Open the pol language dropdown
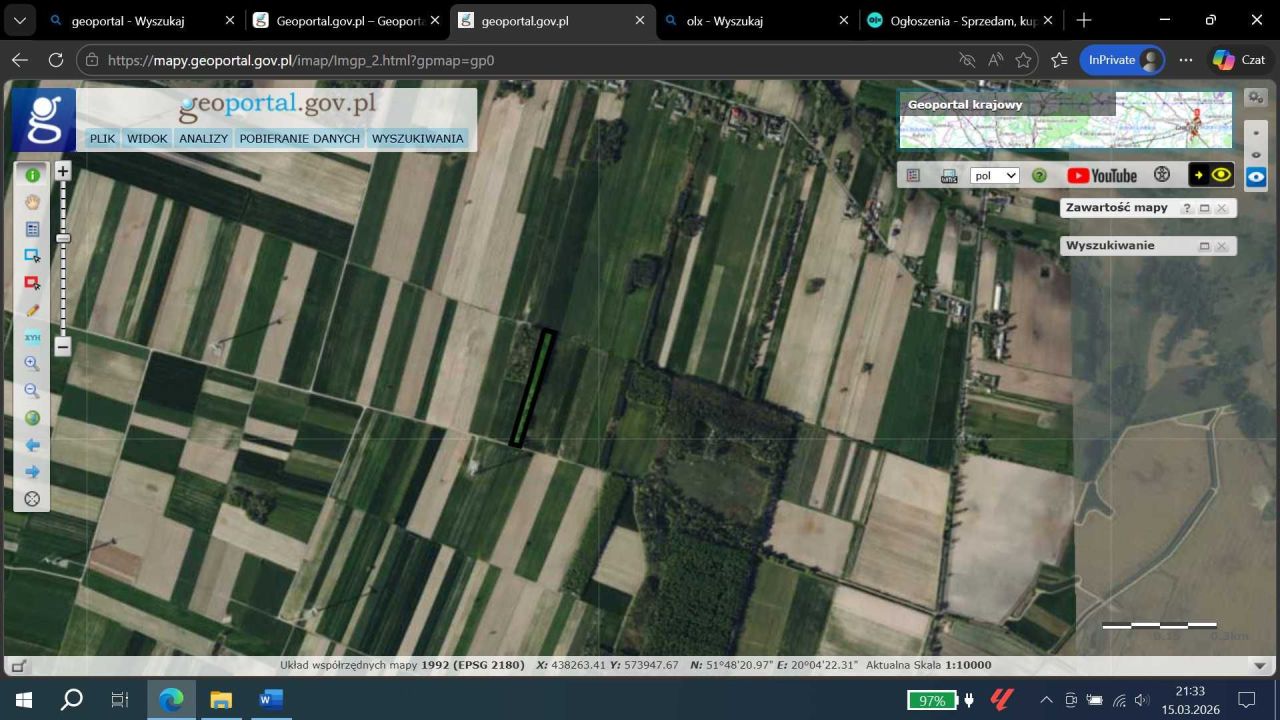 point(994,176)
